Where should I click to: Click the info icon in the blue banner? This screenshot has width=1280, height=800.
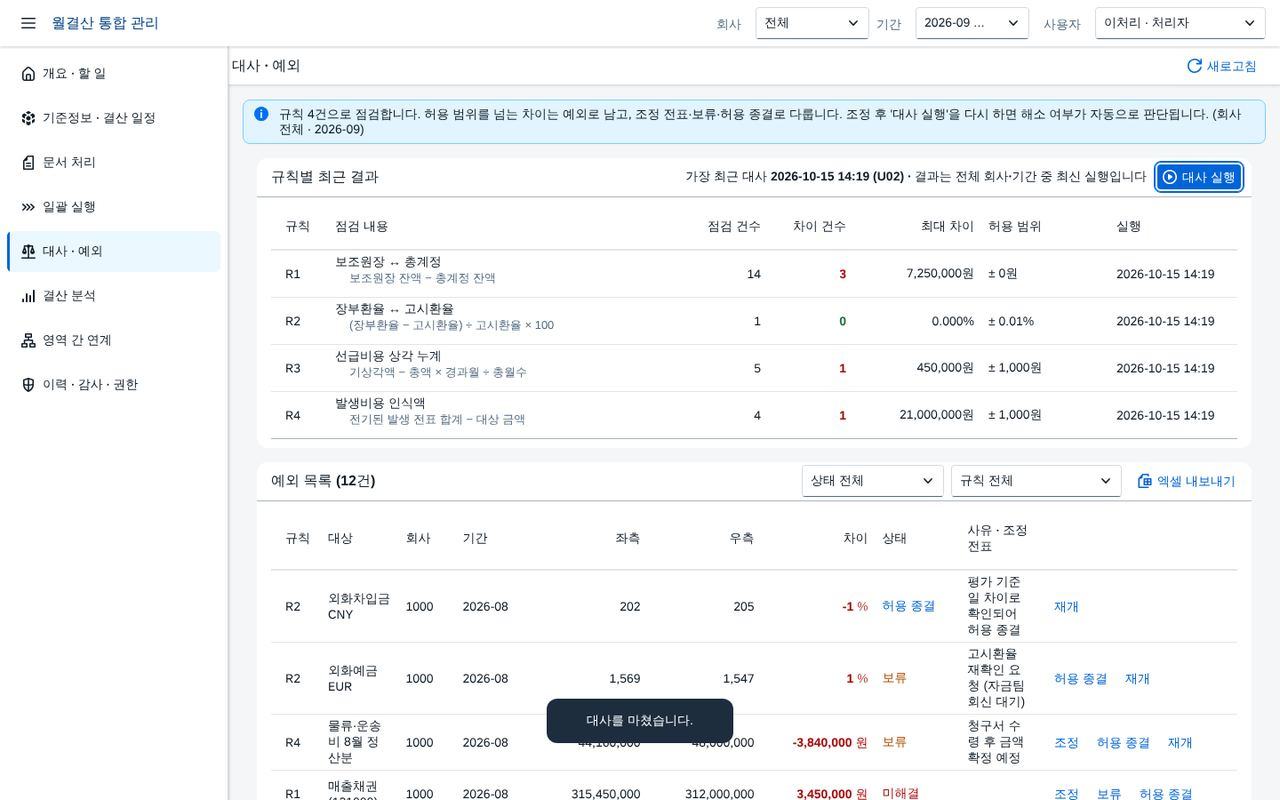click(x=261, y=114)
